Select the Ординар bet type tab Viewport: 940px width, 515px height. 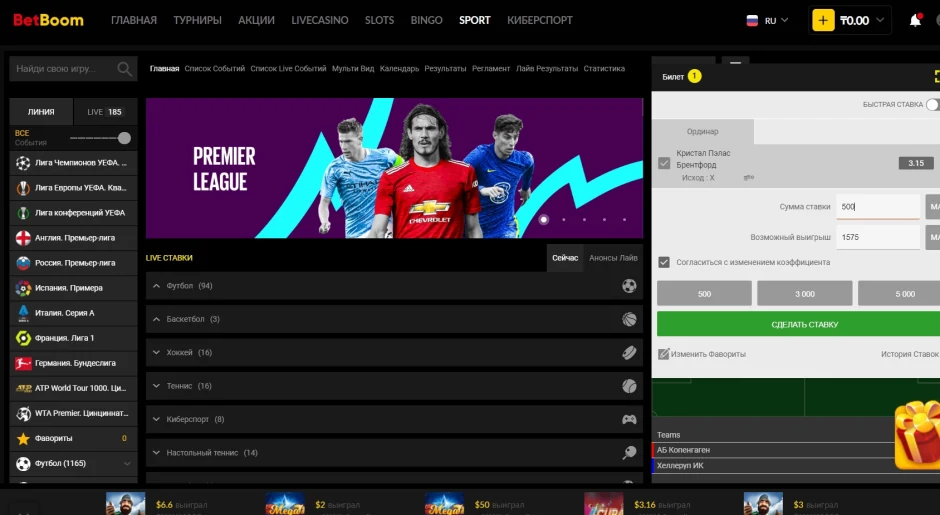[703, 131]
